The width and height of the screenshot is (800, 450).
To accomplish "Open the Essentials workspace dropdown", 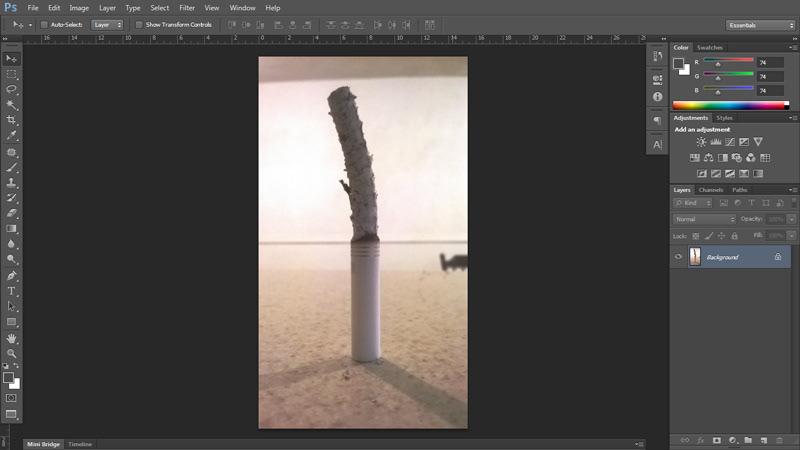I will tap(760, 24).
